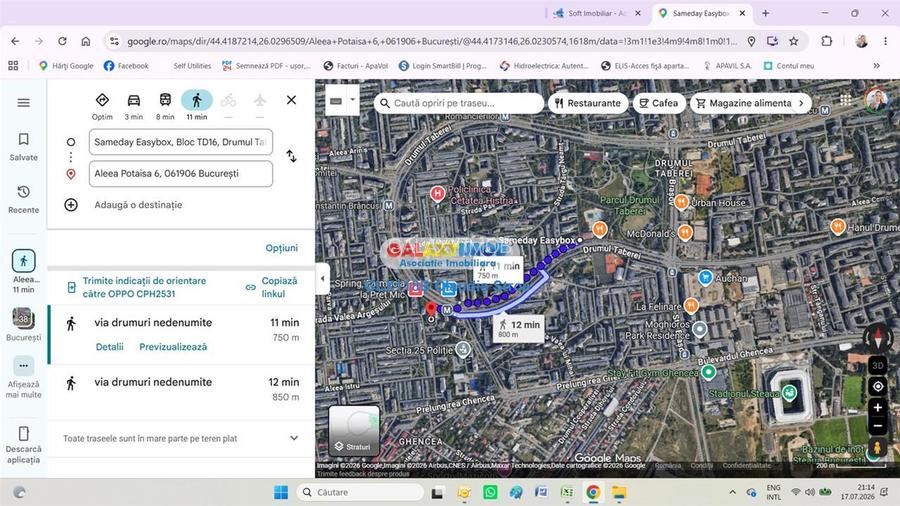The image size is (900, 506).
Task: Open the Aleea... 11 min recent route
Action: click(24, 271)
